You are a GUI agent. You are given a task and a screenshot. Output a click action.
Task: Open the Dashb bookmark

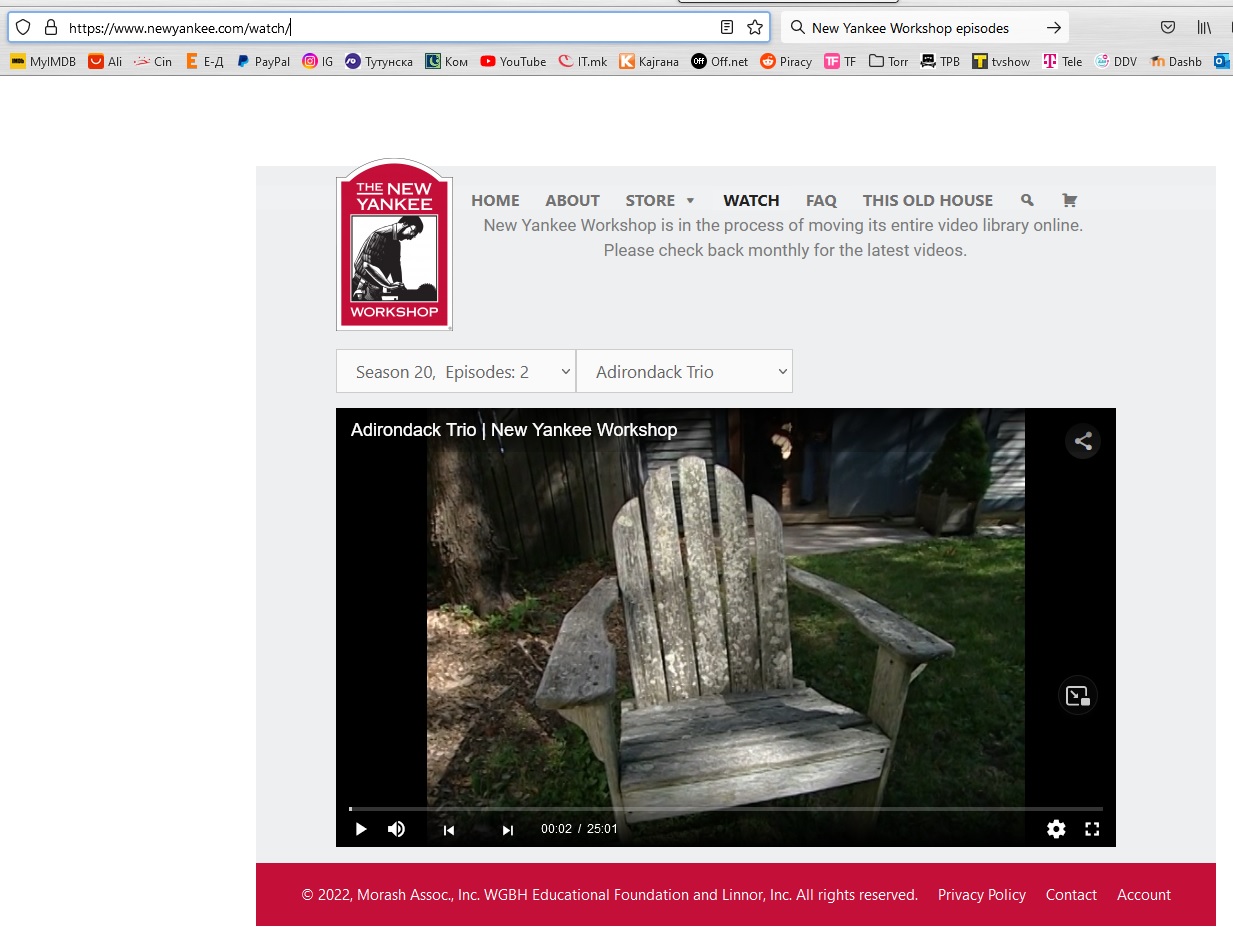pyautogui.click(x=1176, y=61)
